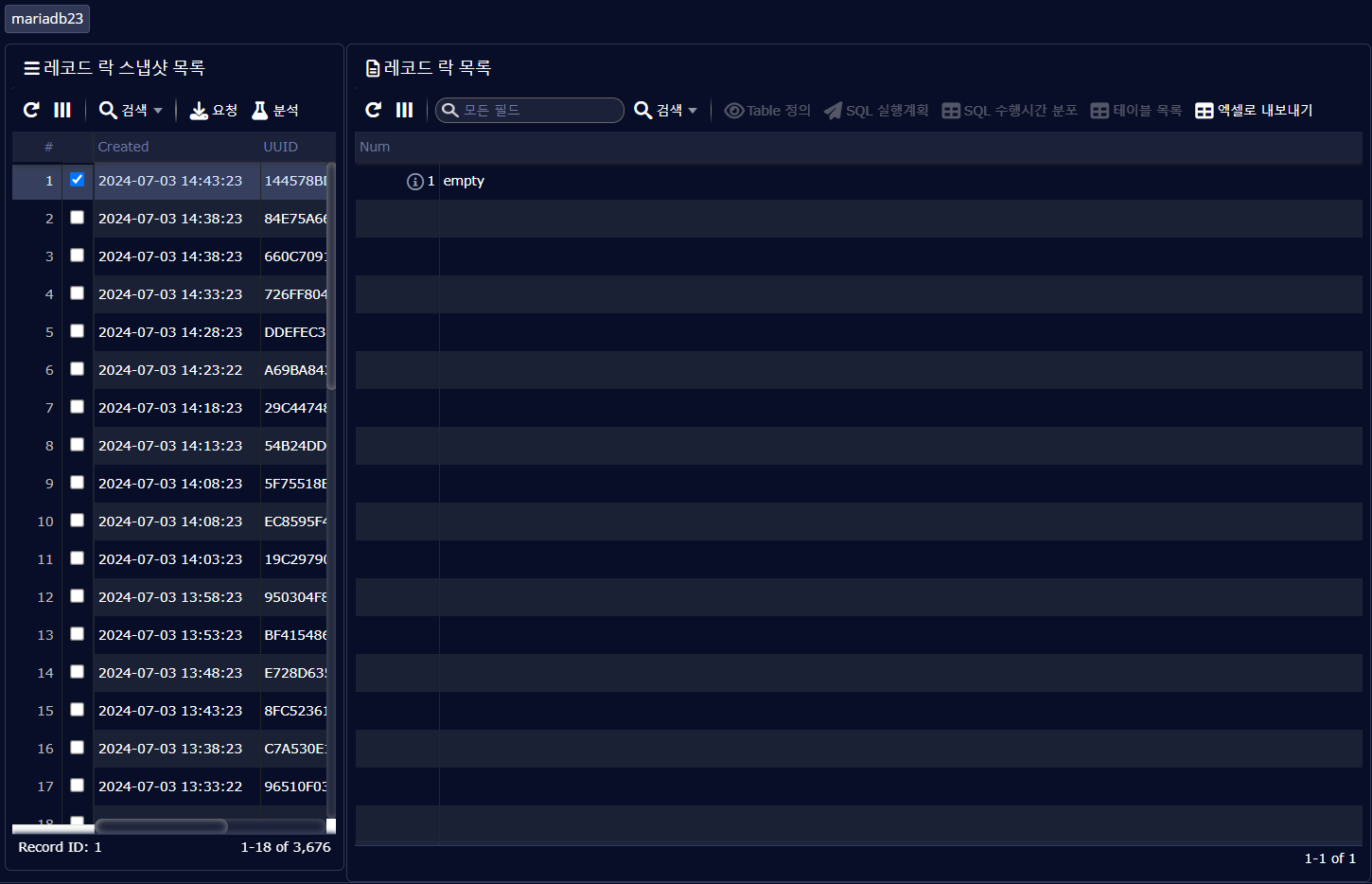The height and width of the screenshot is (884, 1372).
Task: Open column settings in snapshot list panel
Action: [62, 111]
